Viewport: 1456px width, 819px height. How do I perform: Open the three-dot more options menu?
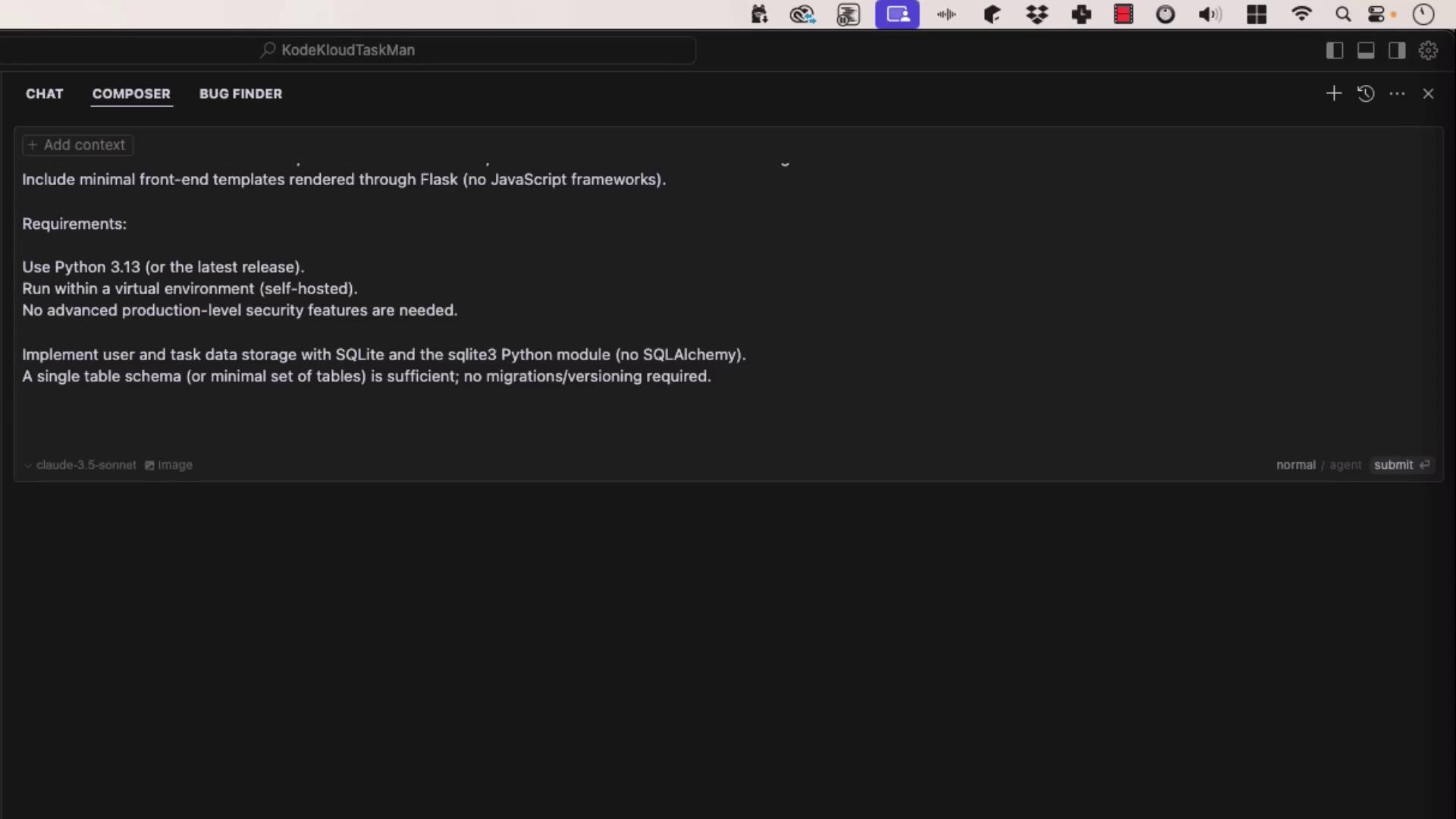tap(1397, 93)
